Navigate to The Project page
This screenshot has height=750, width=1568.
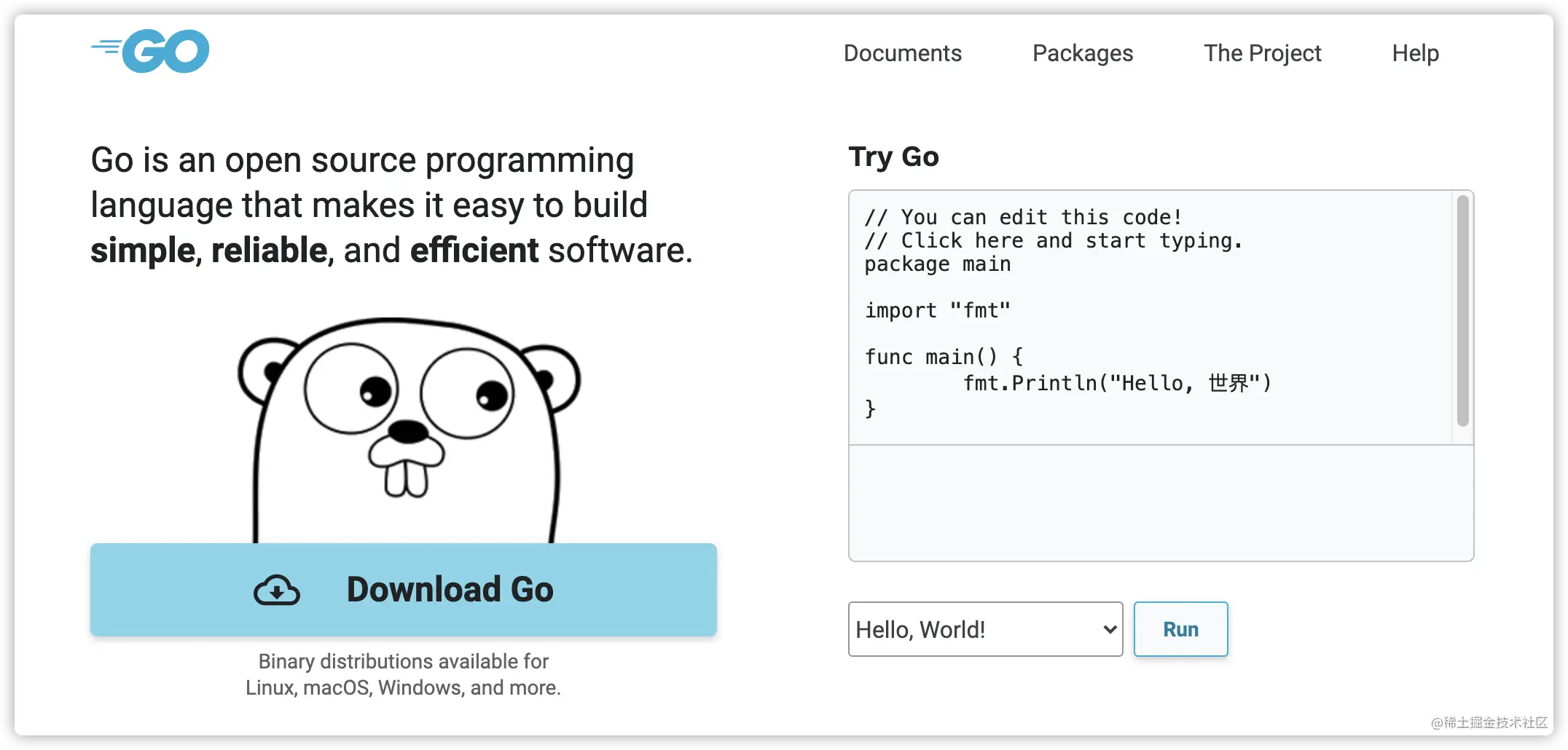point(1262,53)
